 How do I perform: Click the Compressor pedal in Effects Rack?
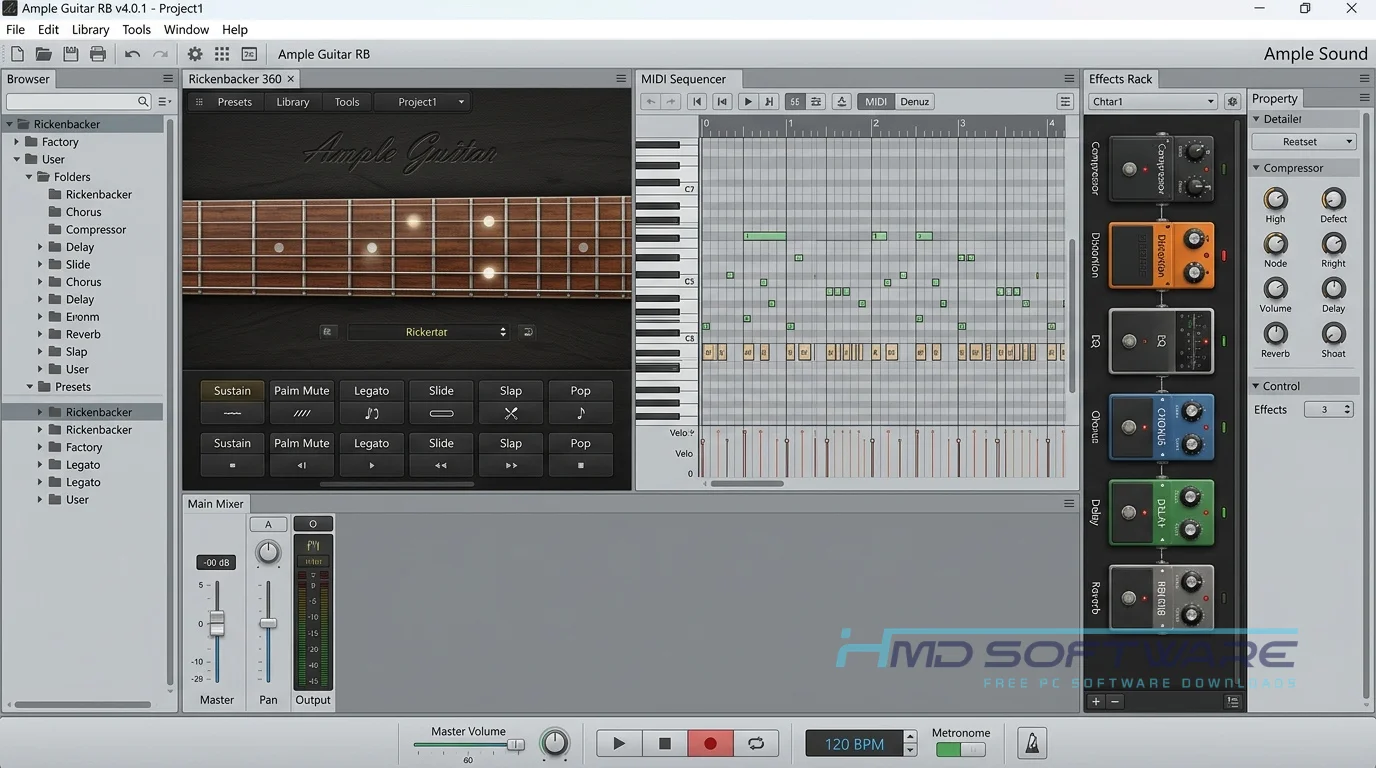[x=1161, y=170]
